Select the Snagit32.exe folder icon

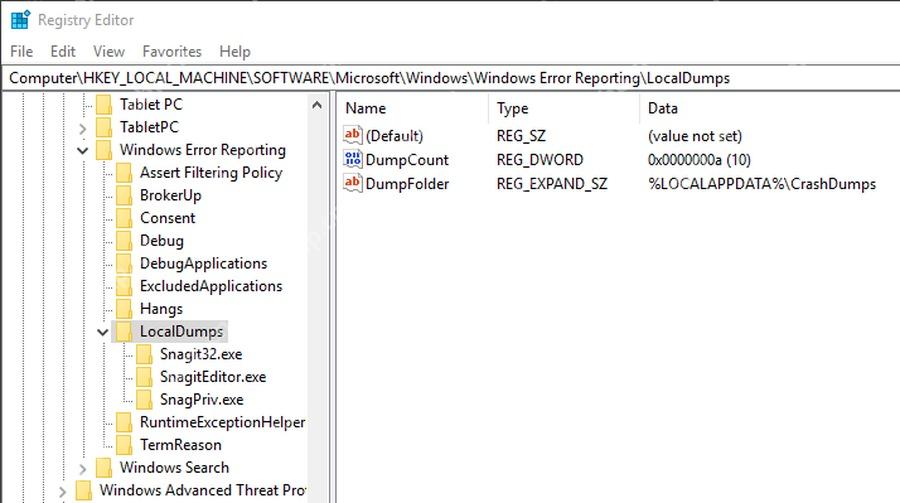click(x=144, y=354)
